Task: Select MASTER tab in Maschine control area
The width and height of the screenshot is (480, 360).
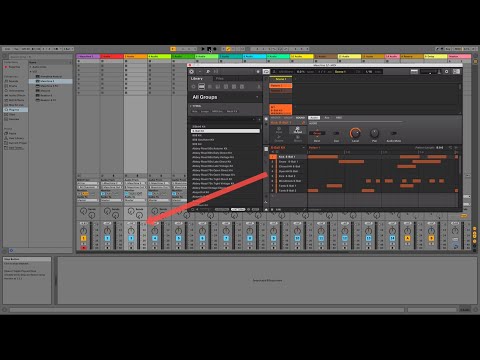Action: coord(276,118)
